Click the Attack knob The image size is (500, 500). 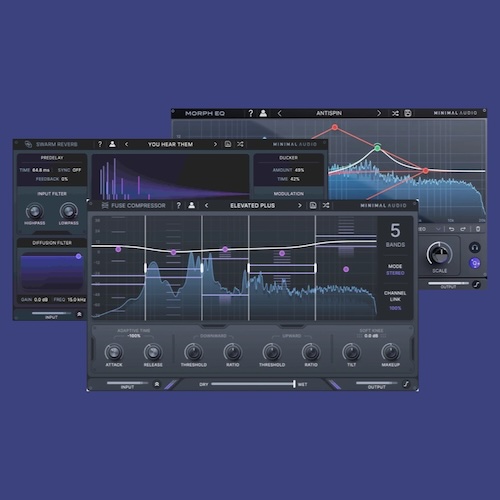point(114,352)
